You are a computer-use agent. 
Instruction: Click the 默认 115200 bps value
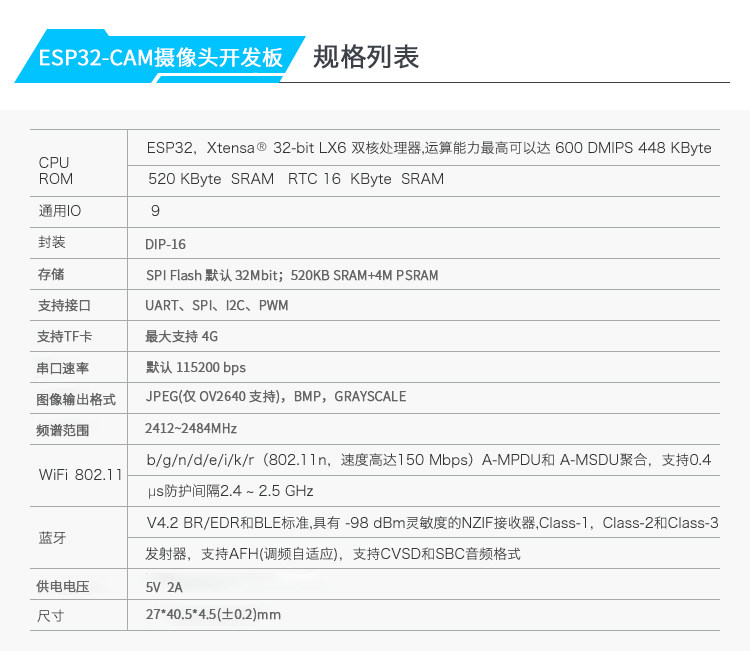click(196, 367)
